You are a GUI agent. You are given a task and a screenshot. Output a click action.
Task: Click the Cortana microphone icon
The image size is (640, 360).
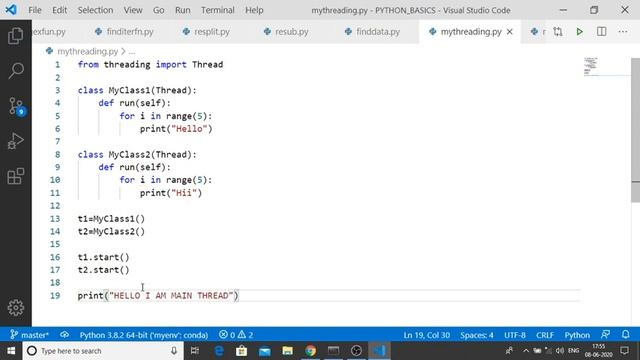(x=174, y=351)
